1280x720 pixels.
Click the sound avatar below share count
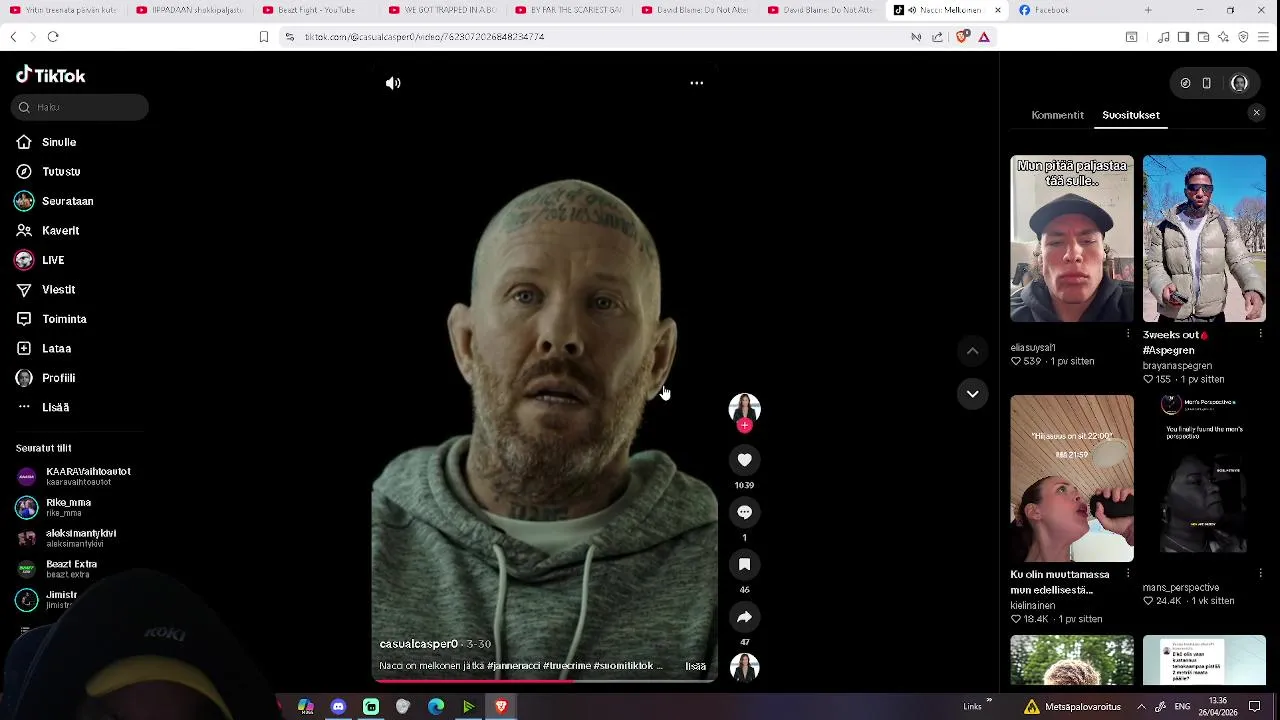pos(744,667)
